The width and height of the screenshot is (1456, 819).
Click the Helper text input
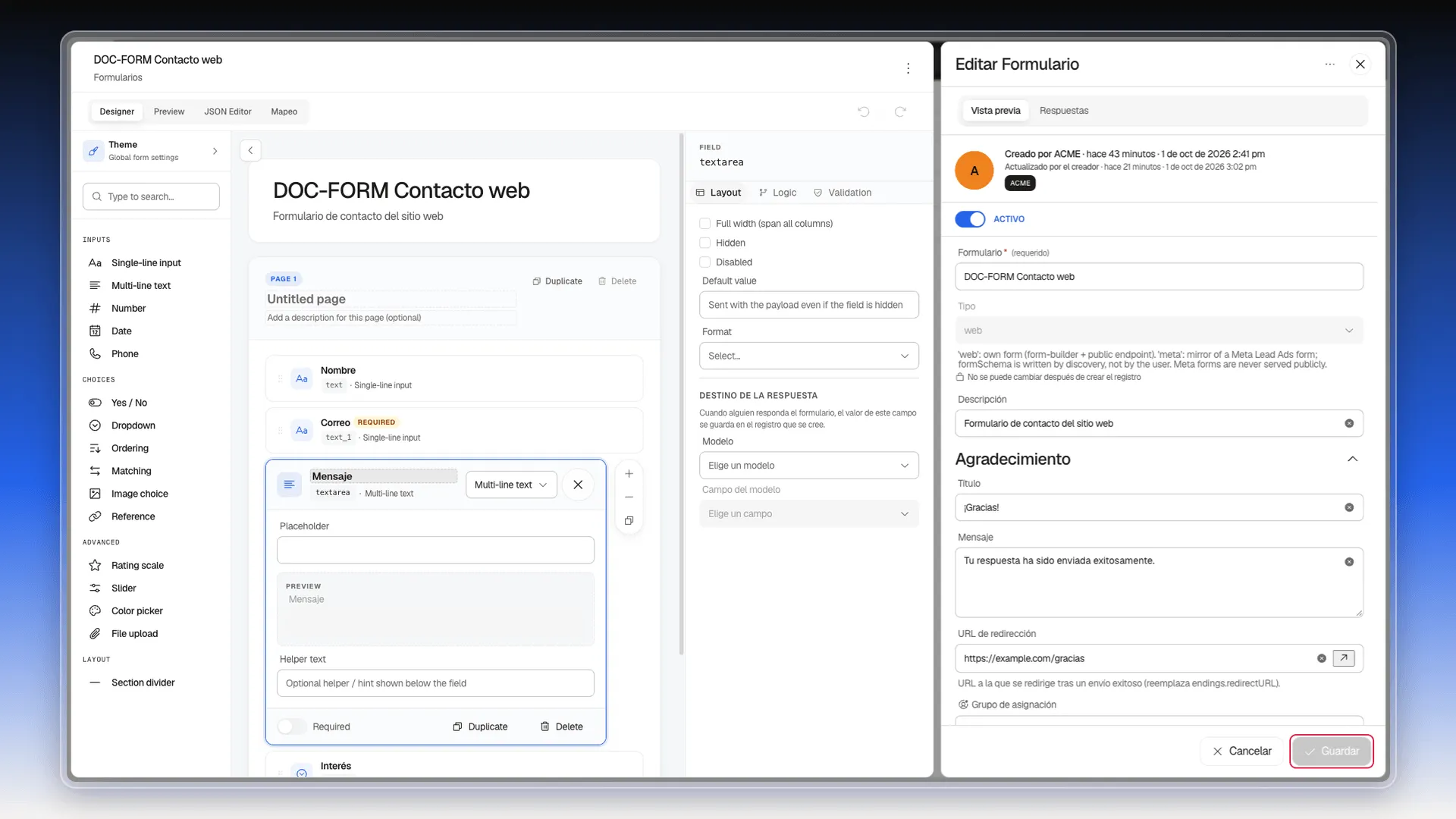[435, 683]
